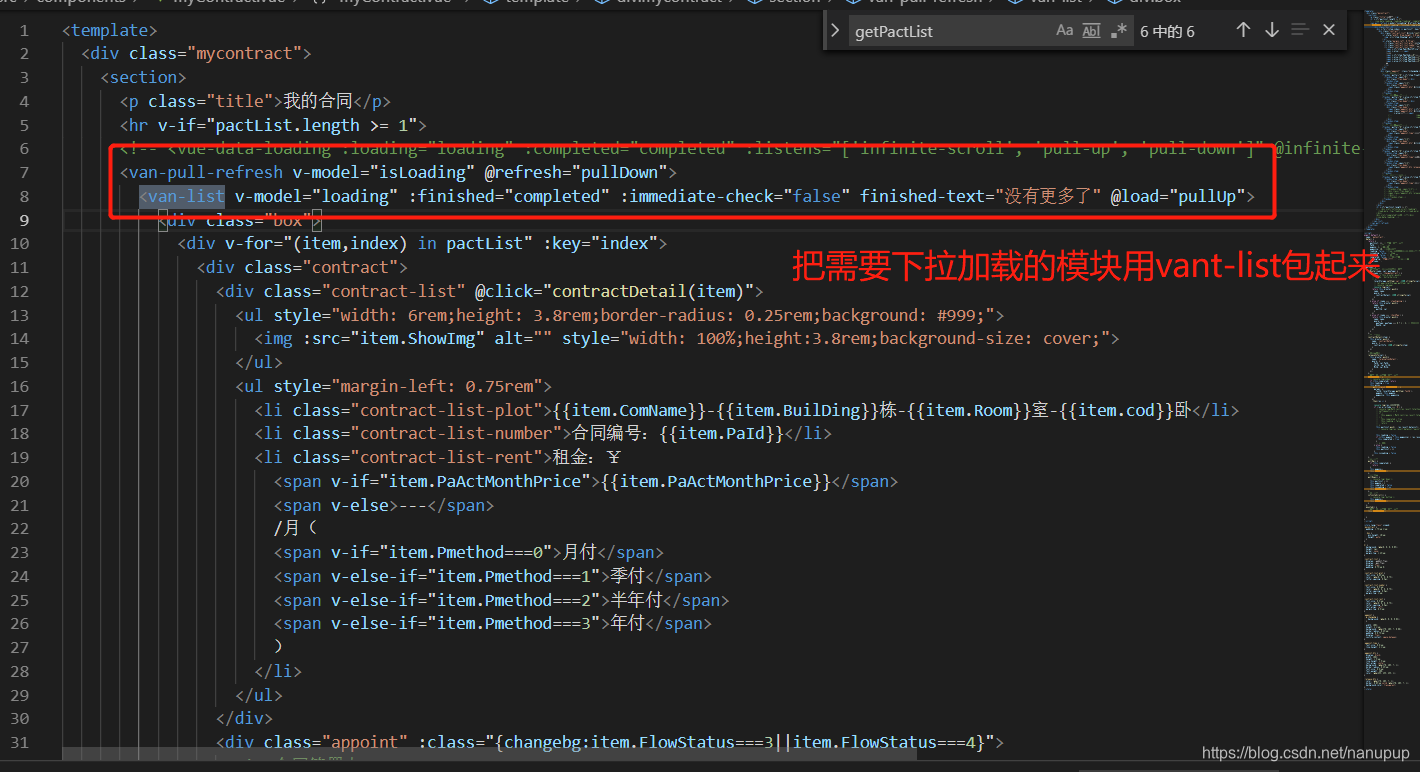Click line number 25 in gutter
This screenshot has height=772, width=1420.
pyautogui.click(x=20, y=600)
